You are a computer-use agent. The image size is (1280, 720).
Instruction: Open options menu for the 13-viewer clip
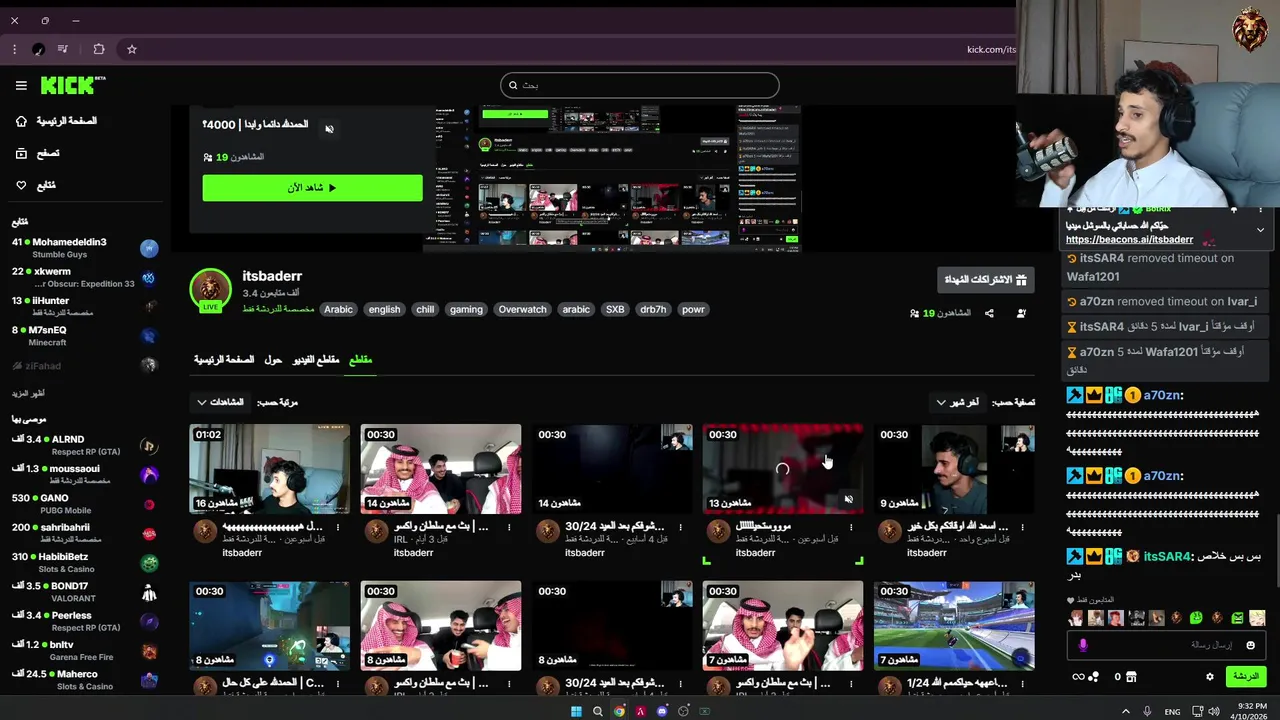coord(851,527)
